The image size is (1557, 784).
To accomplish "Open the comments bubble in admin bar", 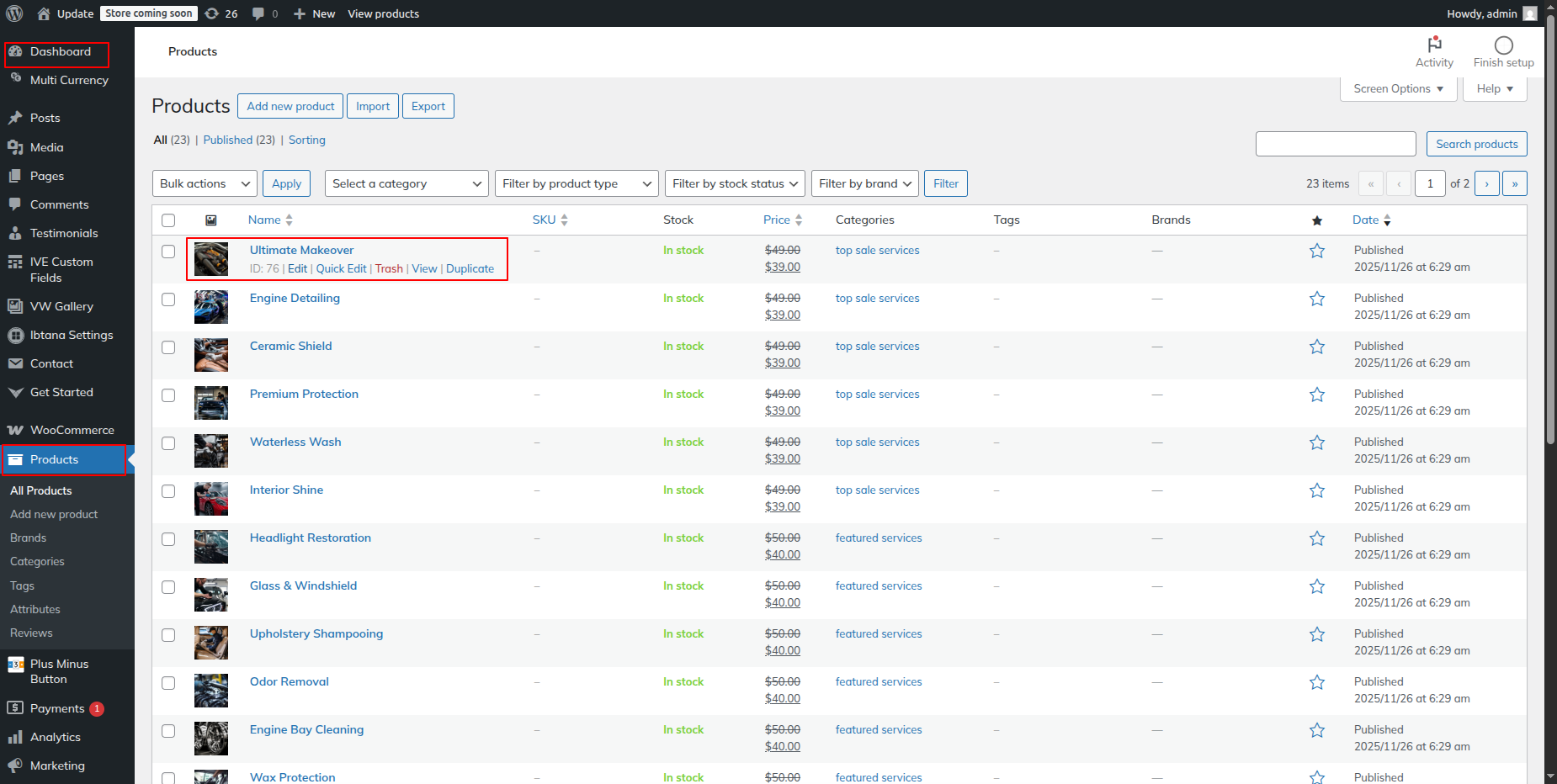I will tap(259, 13).
